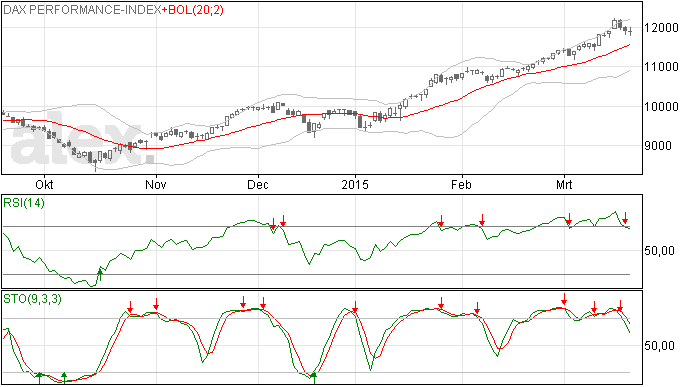Click the 50,00 label of the STO panel
This screenshot has height=387, width=690.
click(x=659, y=346)
